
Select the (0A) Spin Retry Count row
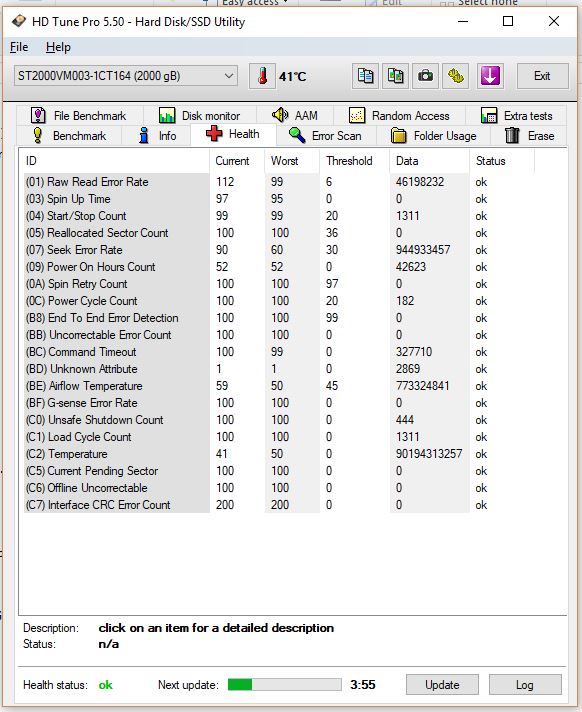(x=279, y=284)
